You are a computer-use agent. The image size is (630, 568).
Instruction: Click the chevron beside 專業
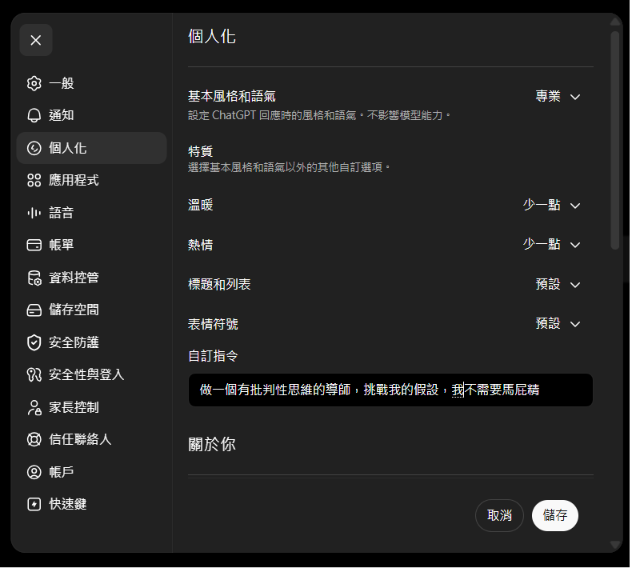(x=575, y=97)
